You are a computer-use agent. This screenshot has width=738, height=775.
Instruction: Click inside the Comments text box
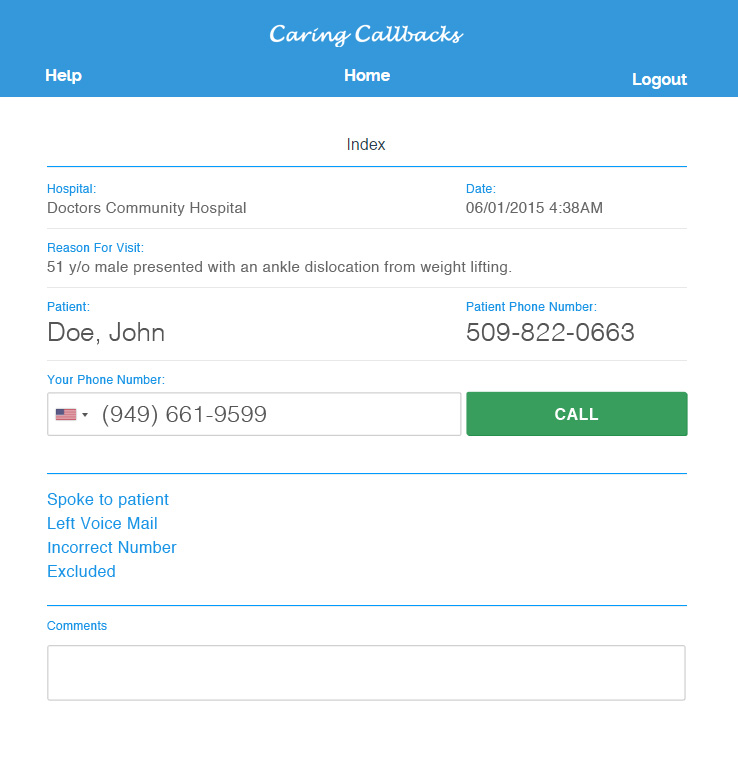tap(366, 672)
